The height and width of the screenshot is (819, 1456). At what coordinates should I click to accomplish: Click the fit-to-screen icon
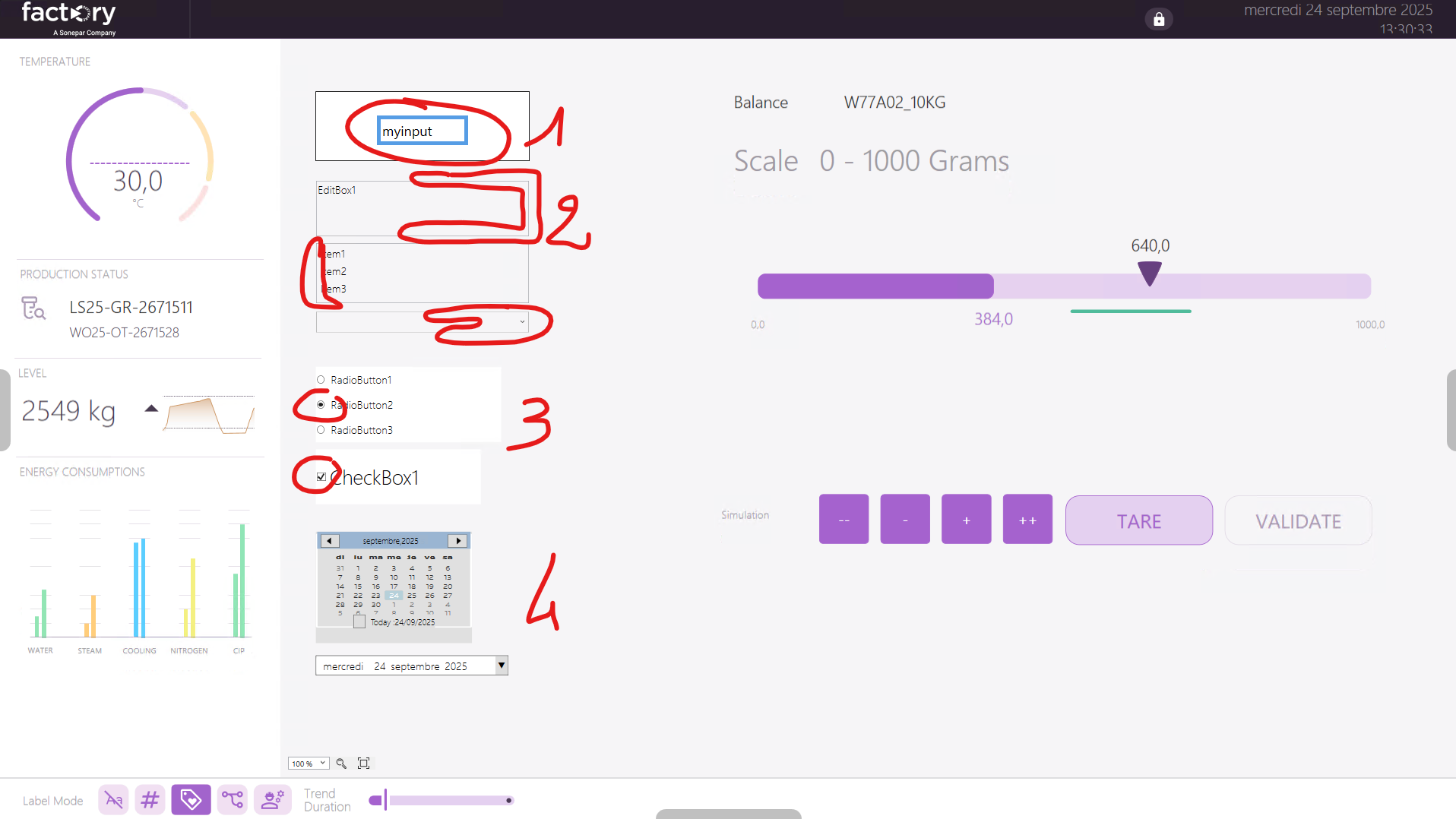coord(364,764)
